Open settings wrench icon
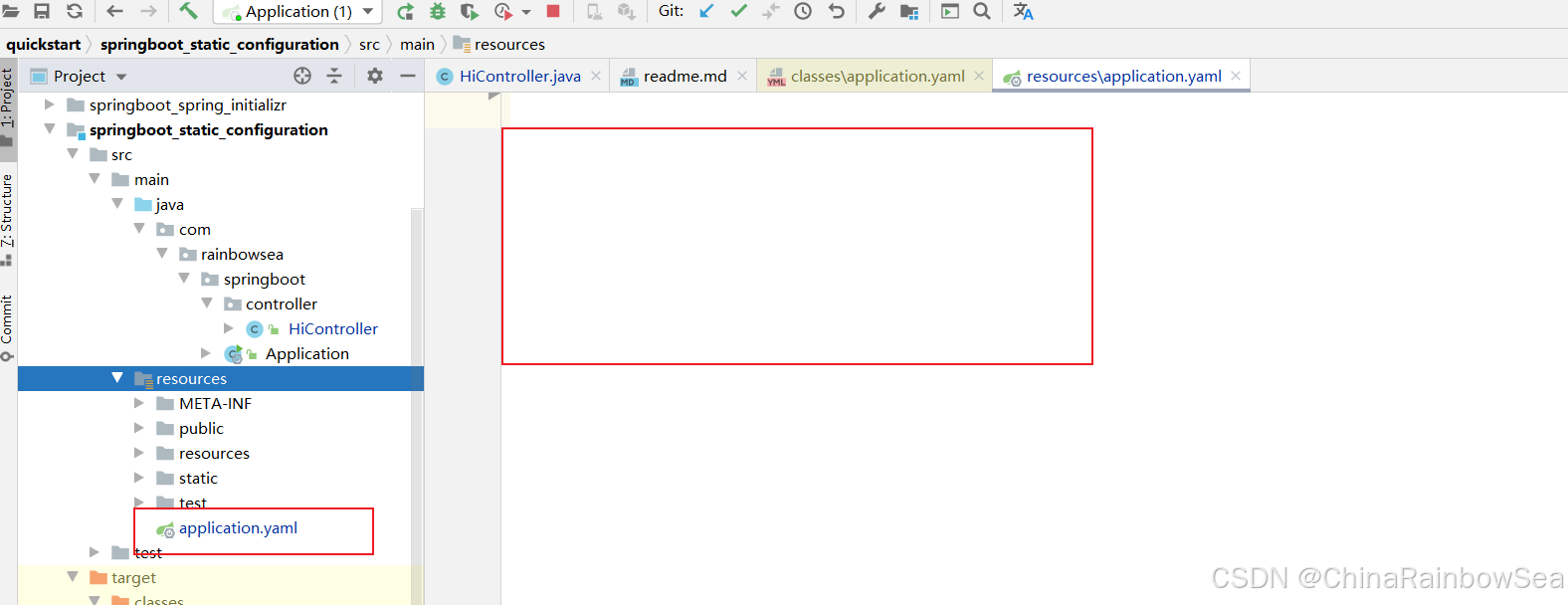Image resolution: width=1568 pixels, height=605 pixels. pyautogui.click(x=877, y=11)
